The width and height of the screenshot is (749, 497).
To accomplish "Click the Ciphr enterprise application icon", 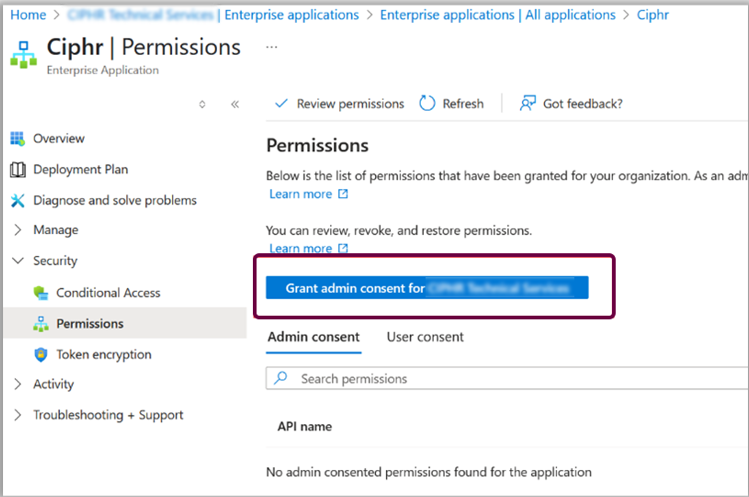I will (23, 55).
